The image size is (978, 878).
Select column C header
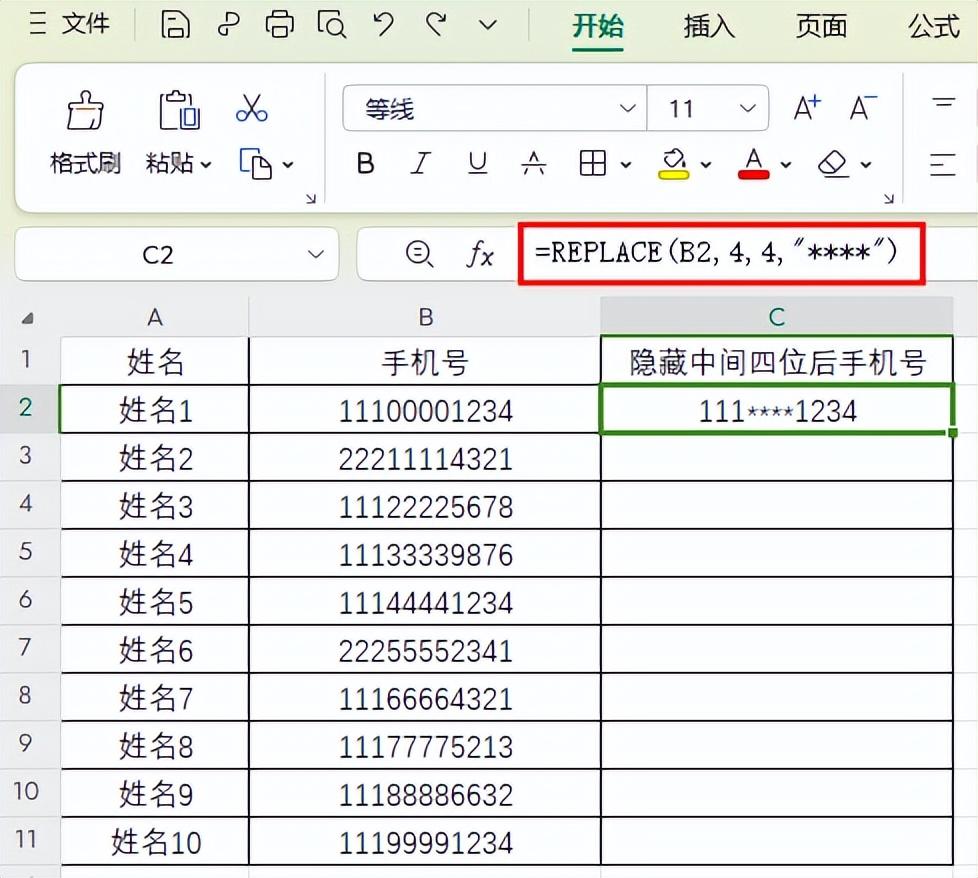click(x=777, y=317)
